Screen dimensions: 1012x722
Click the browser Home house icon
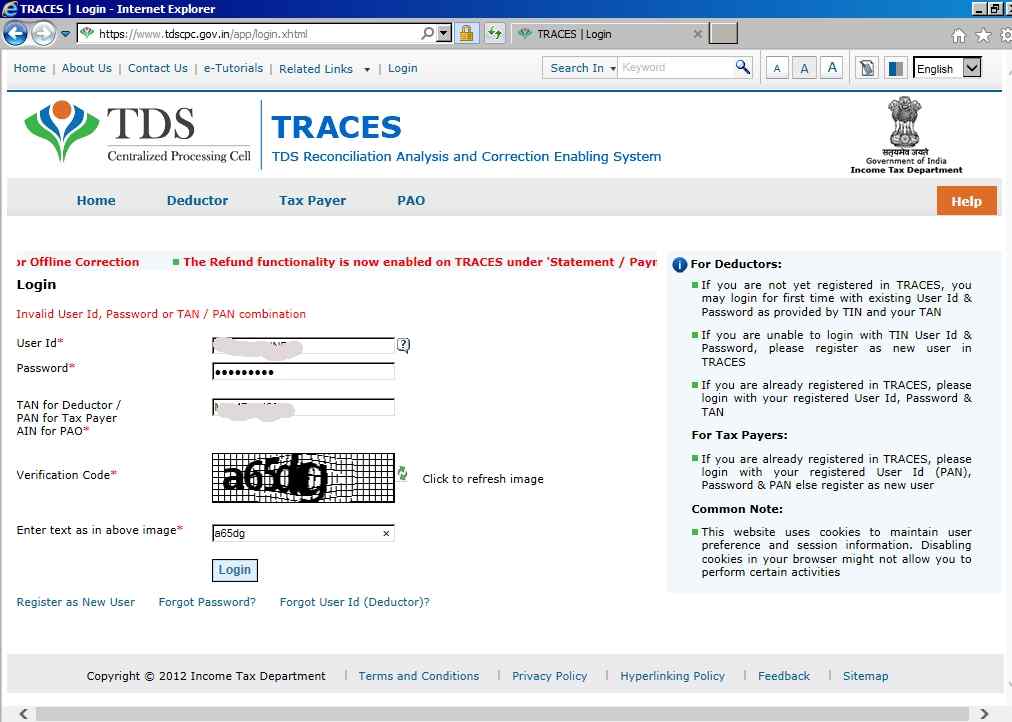pyautogui.click(x=958, y=35)
